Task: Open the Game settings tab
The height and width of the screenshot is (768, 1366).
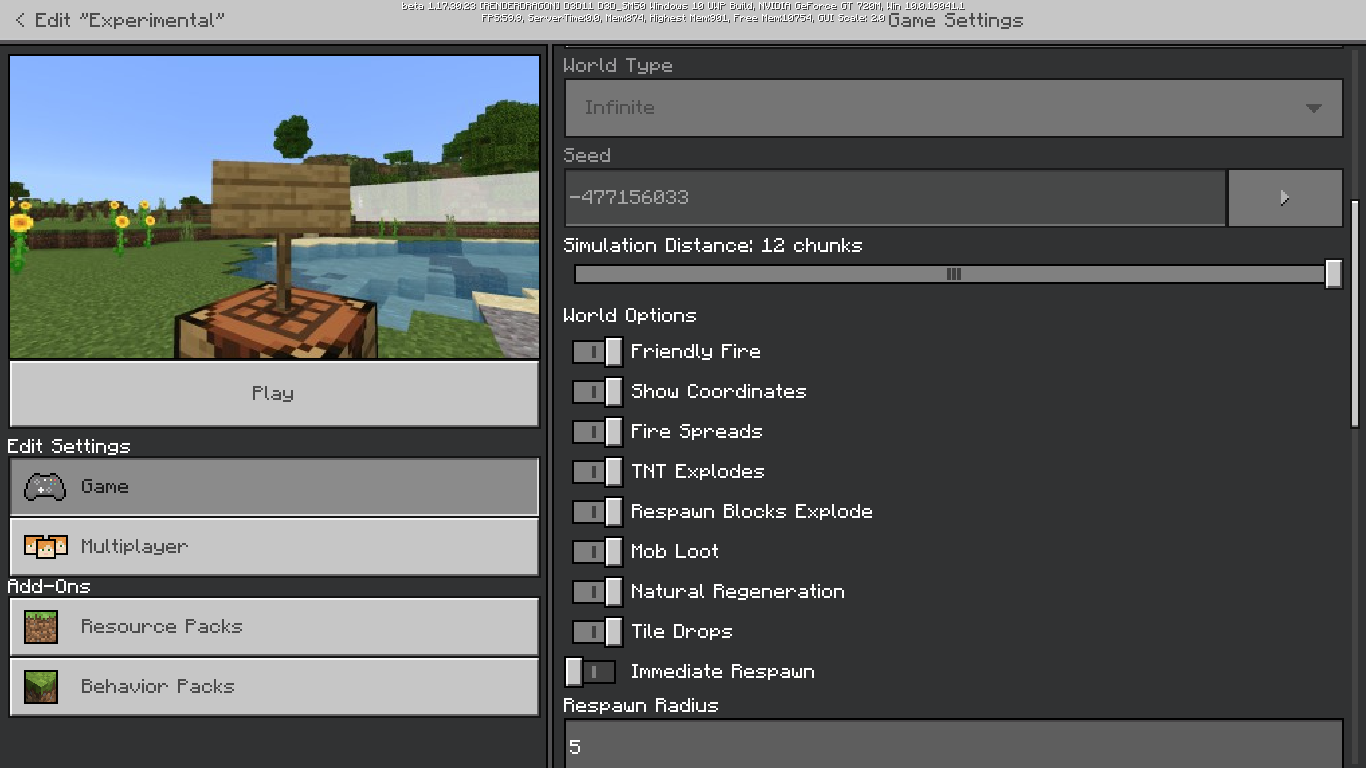Action: point(274,487)
